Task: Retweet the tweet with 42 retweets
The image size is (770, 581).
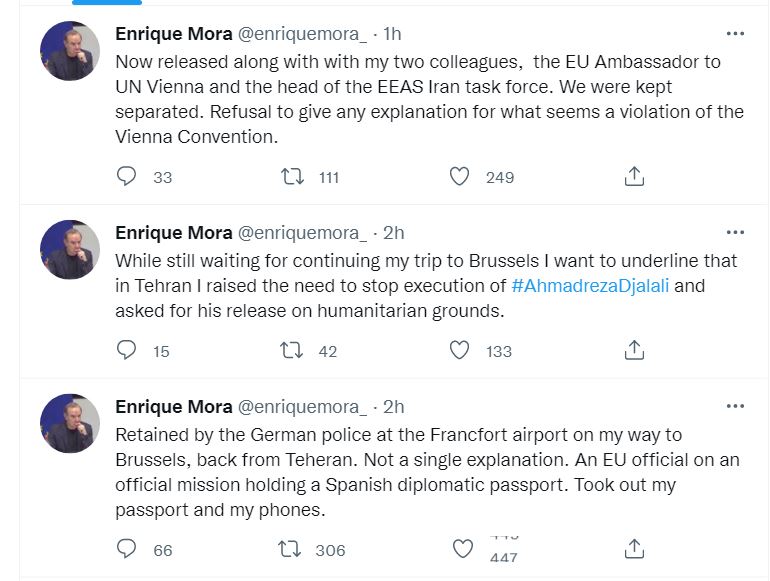Action: pyautogui.click(x=291, y=350)
